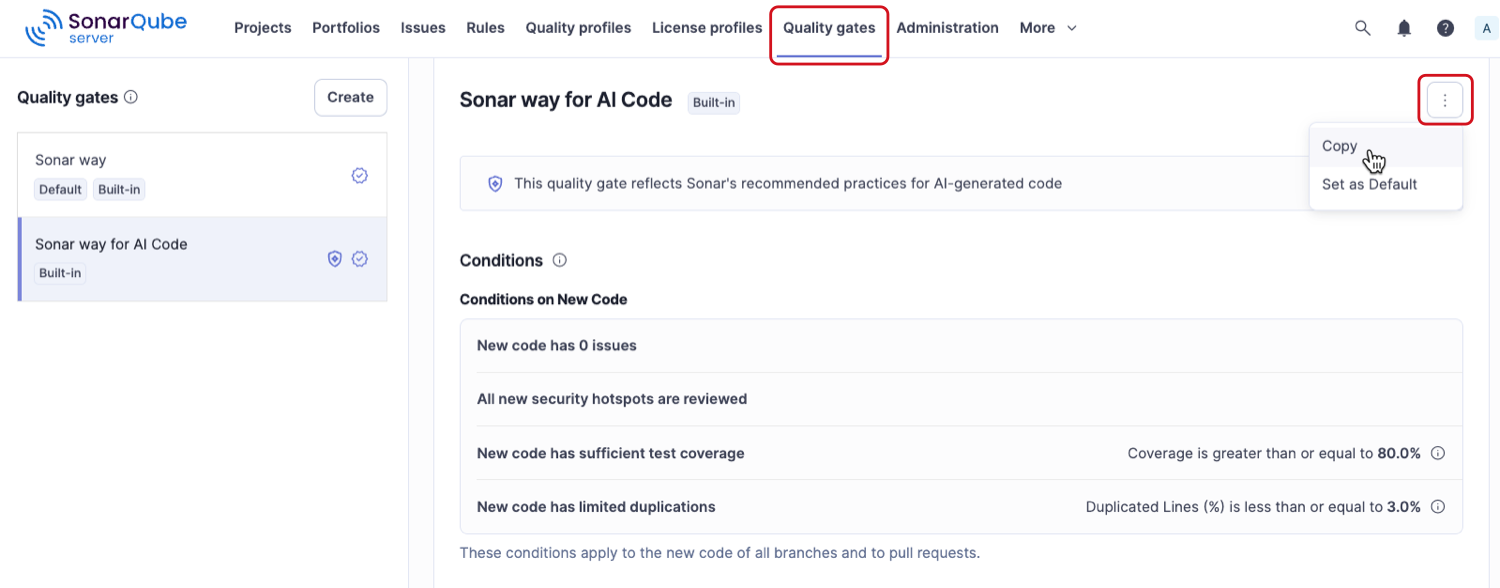Open the user account avatar
Screen dimensions: 1500x588
1486,28
